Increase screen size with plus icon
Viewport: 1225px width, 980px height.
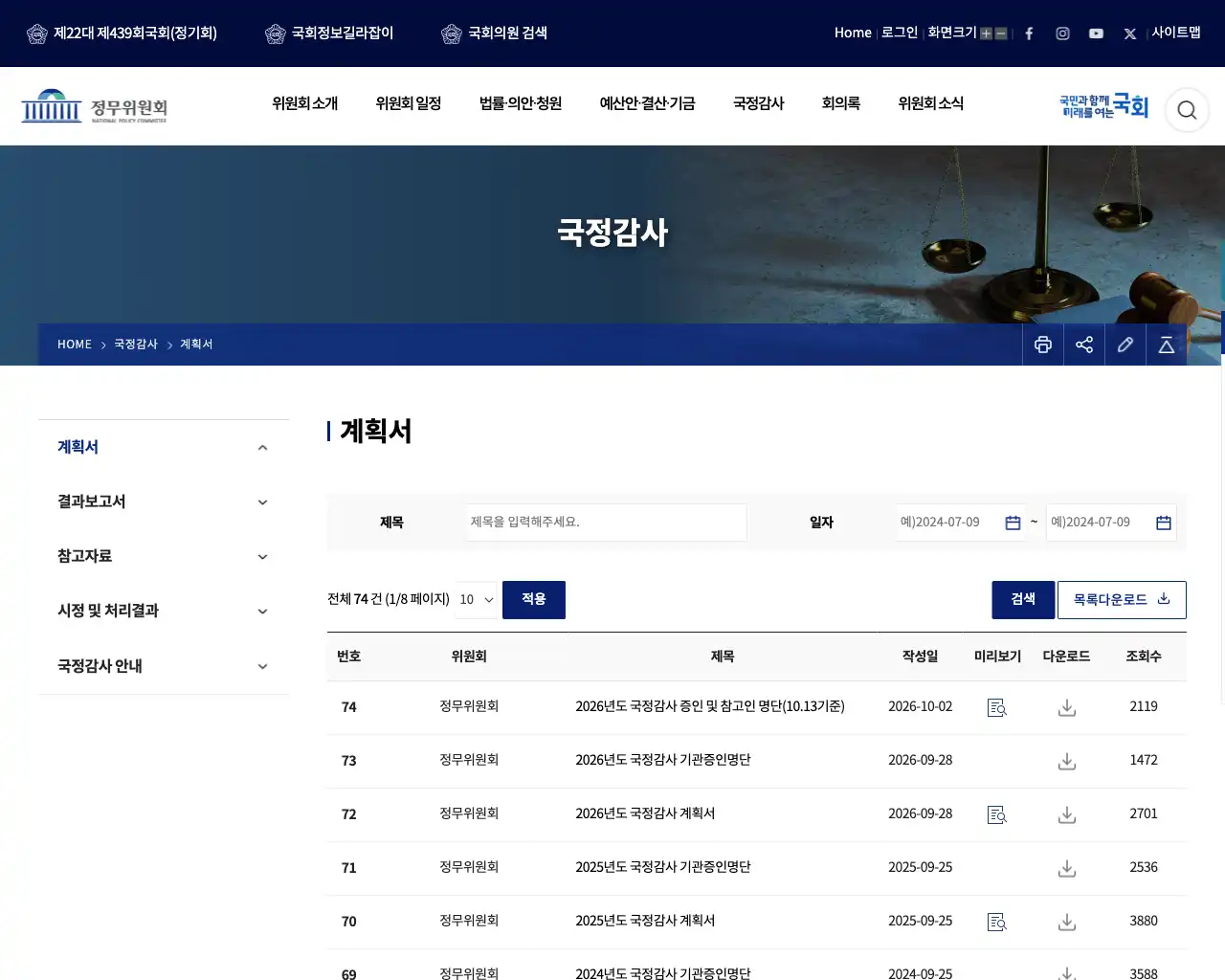tap(986, 33)
